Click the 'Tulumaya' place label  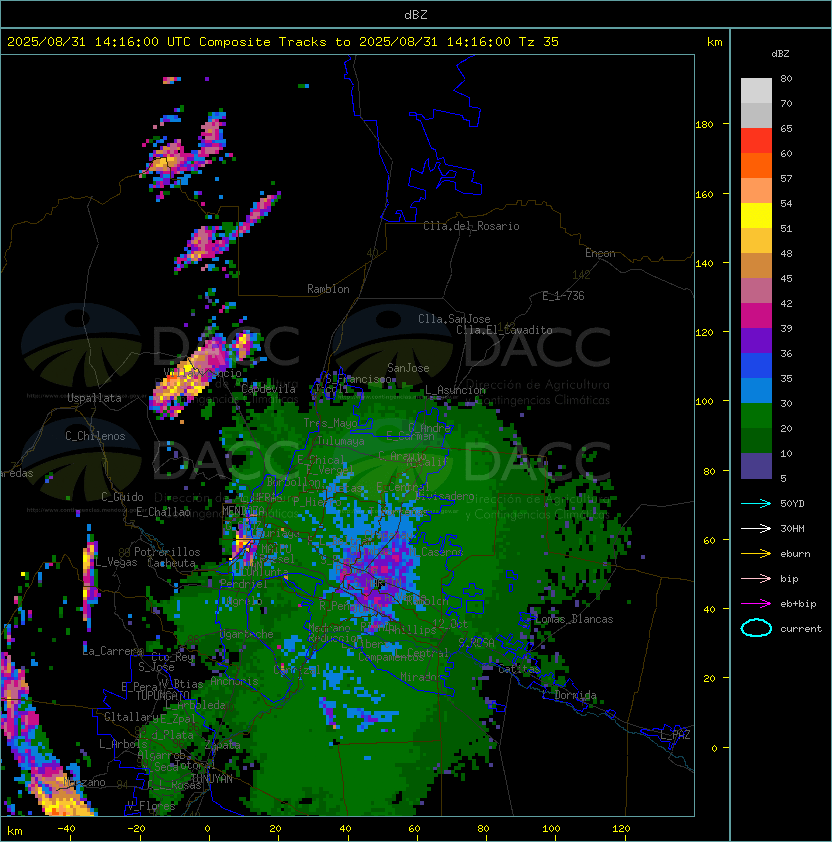[341, 441]
